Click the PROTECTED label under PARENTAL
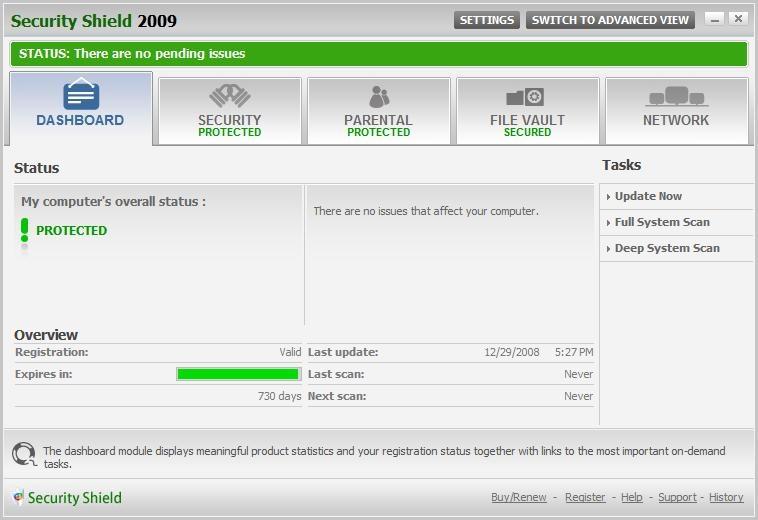The image size is (758, 520). (x=379, y=132)
